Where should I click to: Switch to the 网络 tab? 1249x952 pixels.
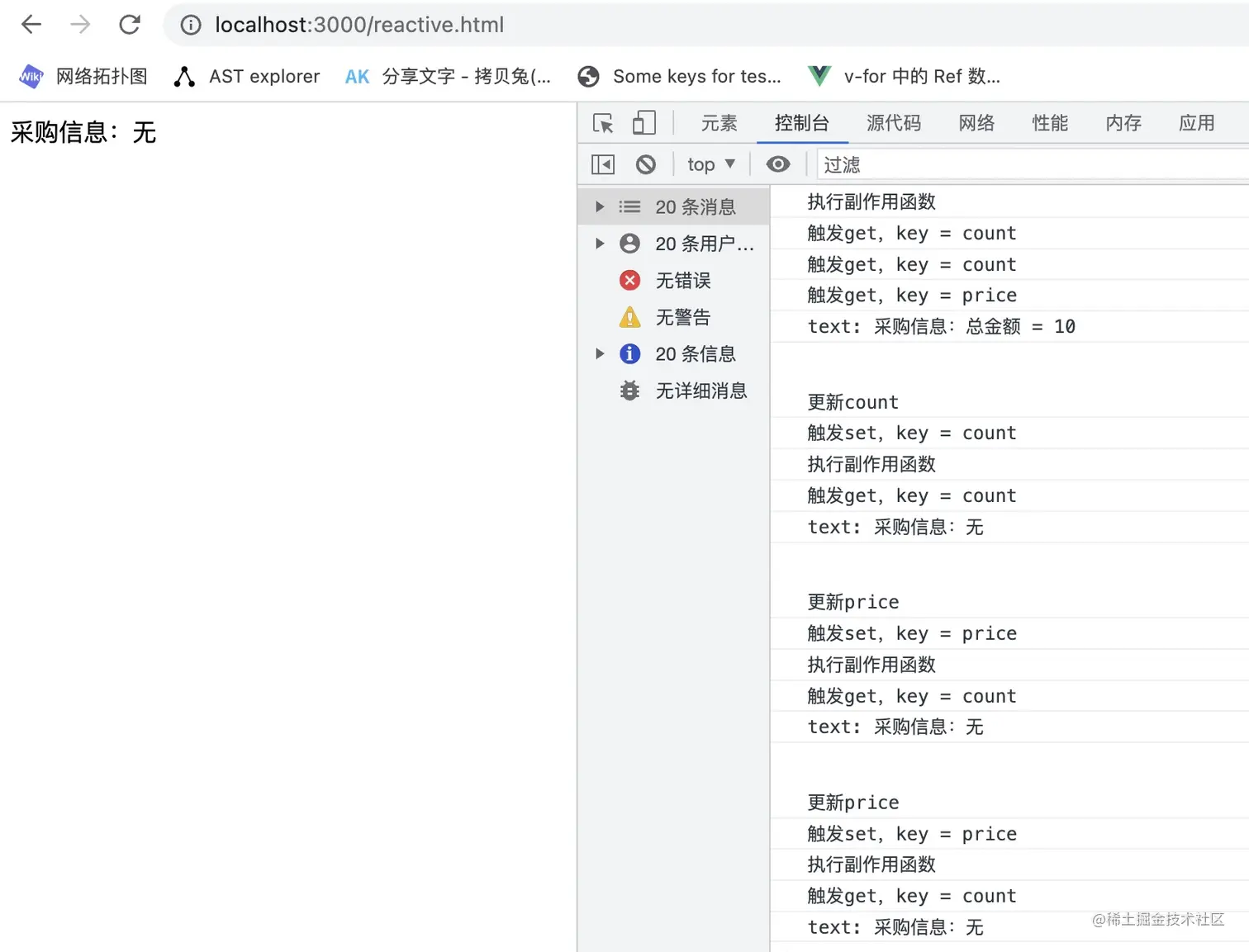tap(976, 122)
